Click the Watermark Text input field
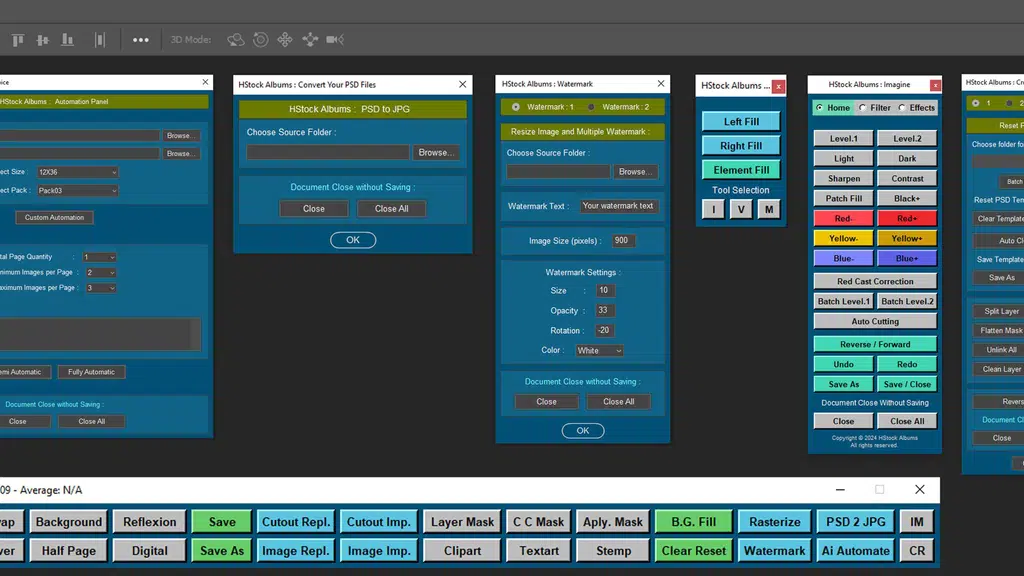The image size is (1024, 576). coord(618,206)
